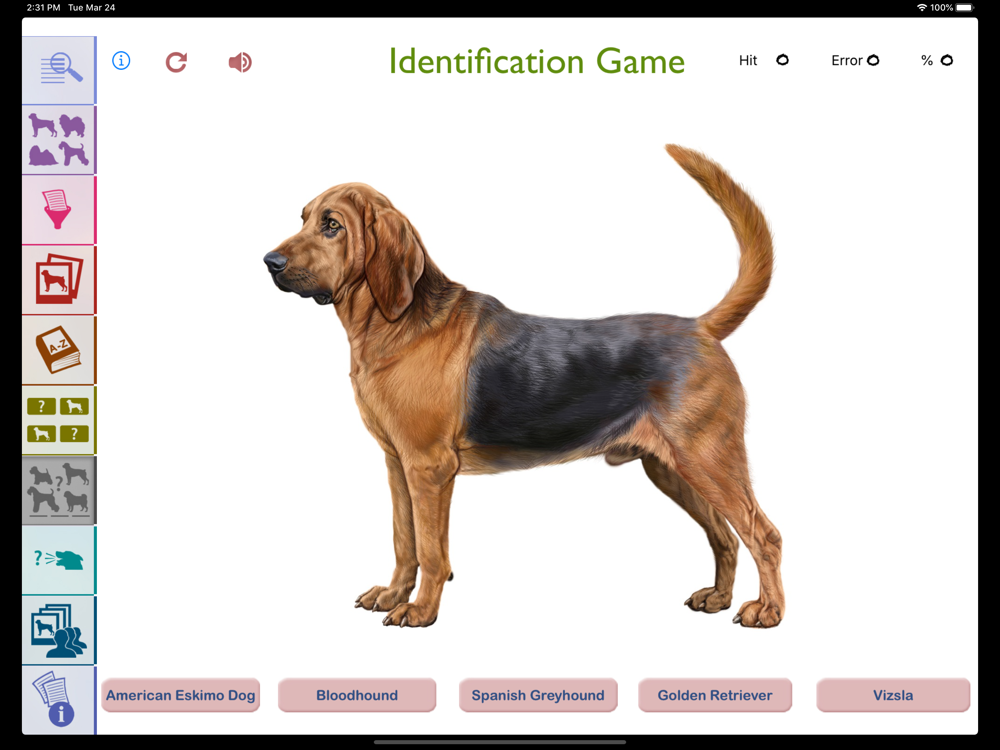Choose the American Eskimo Dog answer
Screen dimensions: 1000x750
coord(180,695)
